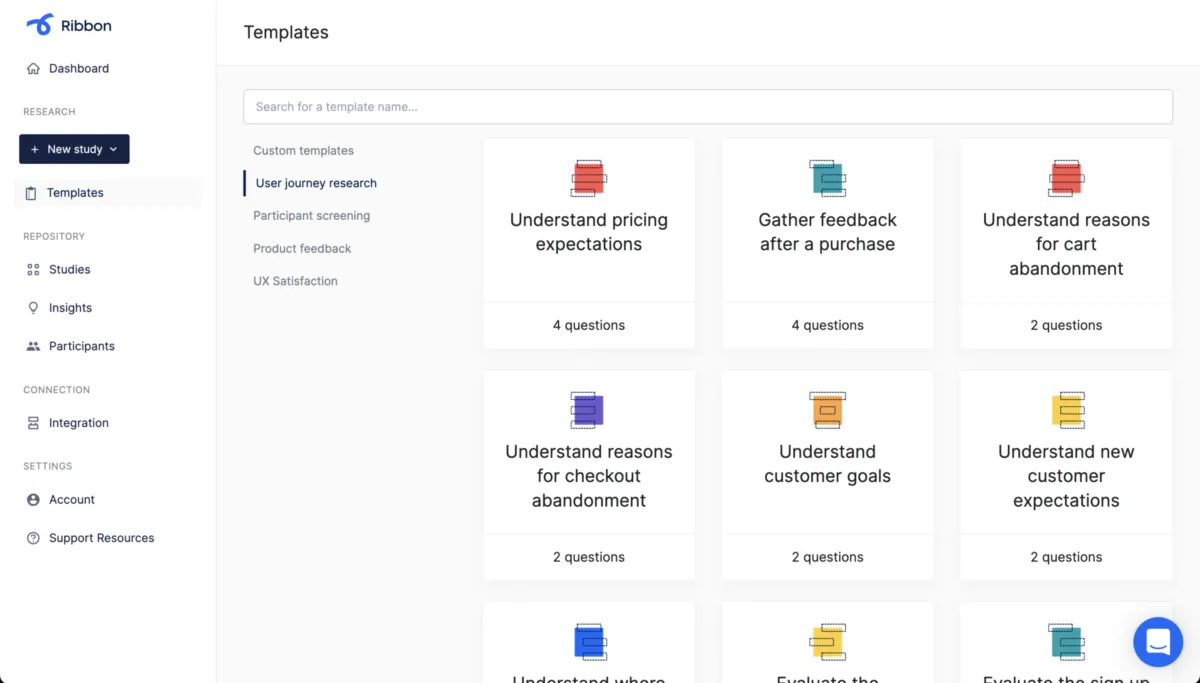The height and width of the screenshot is (683, 1200).
Task: Click the Insights lightbulb icon
Action: pyautogui.click(x=33, y=308)
